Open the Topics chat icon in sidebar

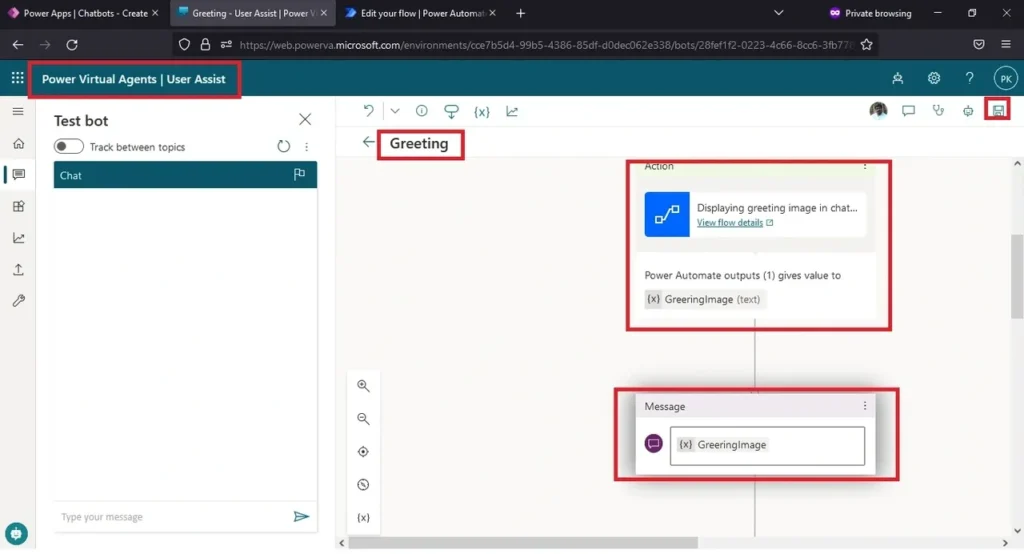click(18, 174)
